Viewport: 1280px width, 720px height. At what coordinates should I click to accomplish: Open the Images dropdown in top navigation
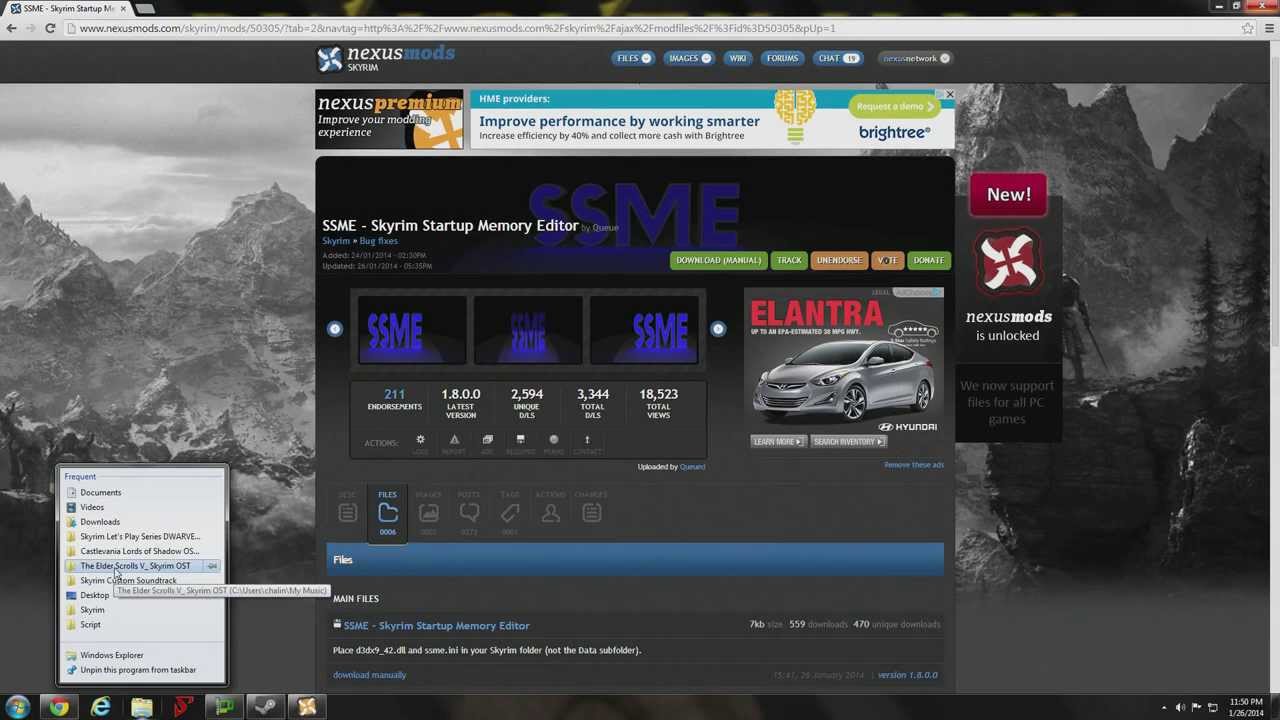pyautogui.click(x=690, y=58)
